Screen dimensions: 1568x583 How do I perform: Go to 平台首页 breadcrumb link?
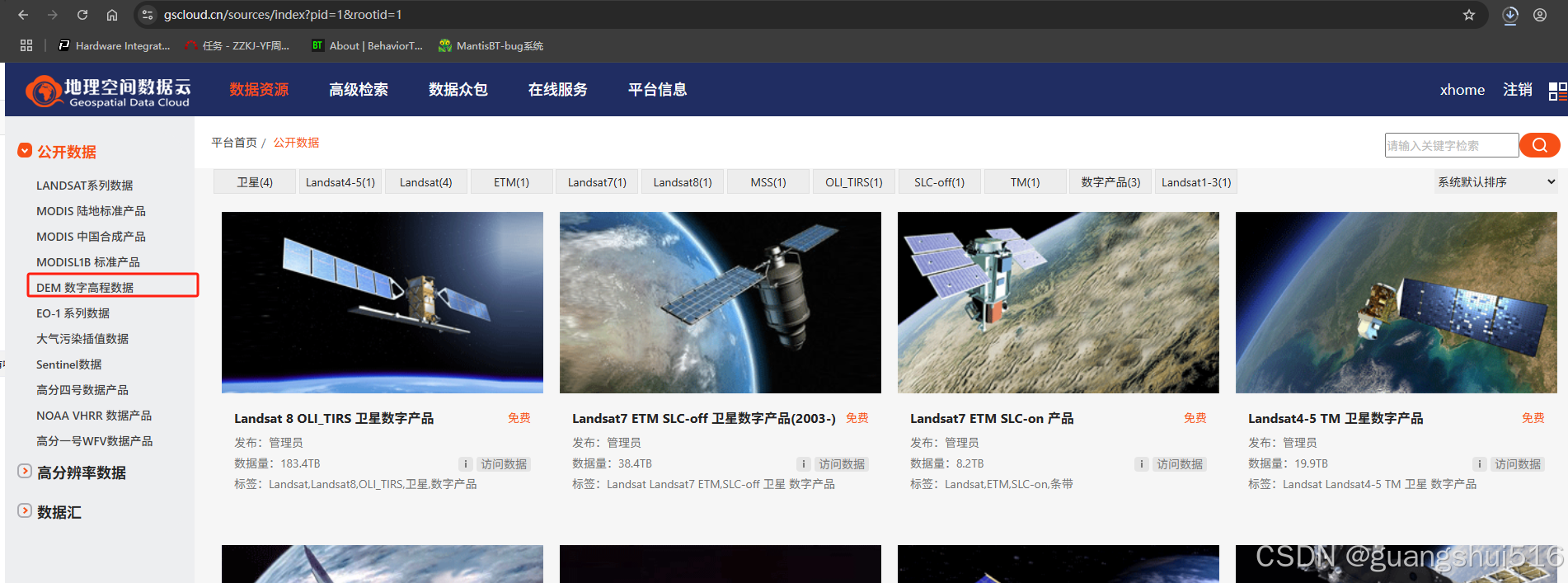(234, 143)
